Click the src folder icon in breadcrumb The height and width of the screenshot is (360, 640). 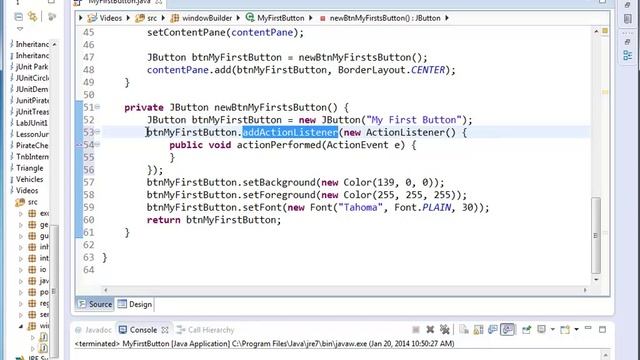tap(140, 18)
